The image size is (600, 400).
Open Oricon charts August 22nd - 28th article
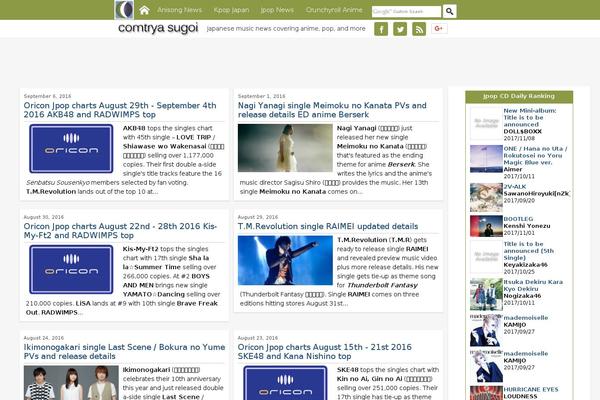tap(120, 231)
